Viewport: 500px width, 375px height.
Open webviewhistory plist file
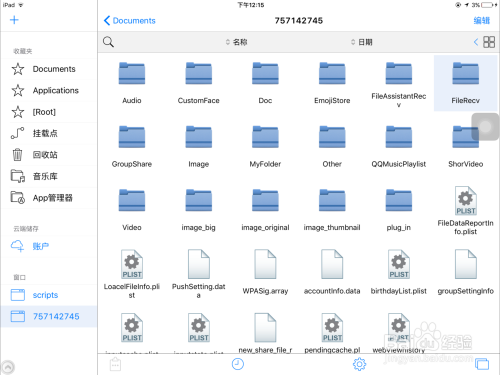(399, 333)
